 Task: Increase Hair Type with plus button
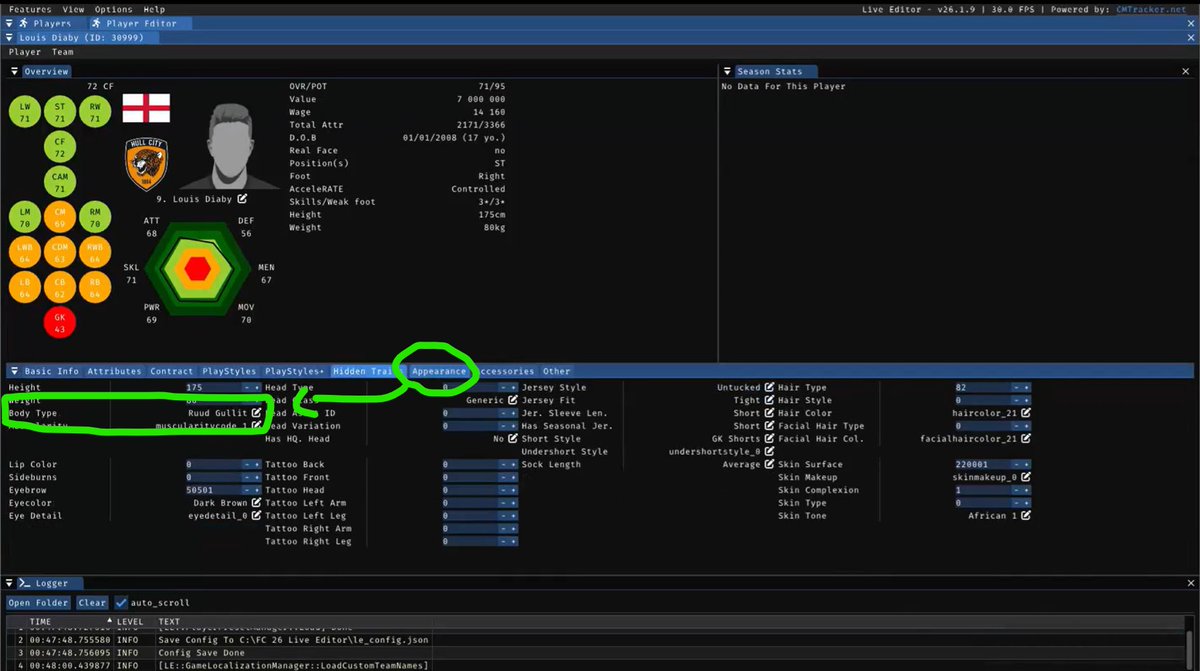(1026, 387)
